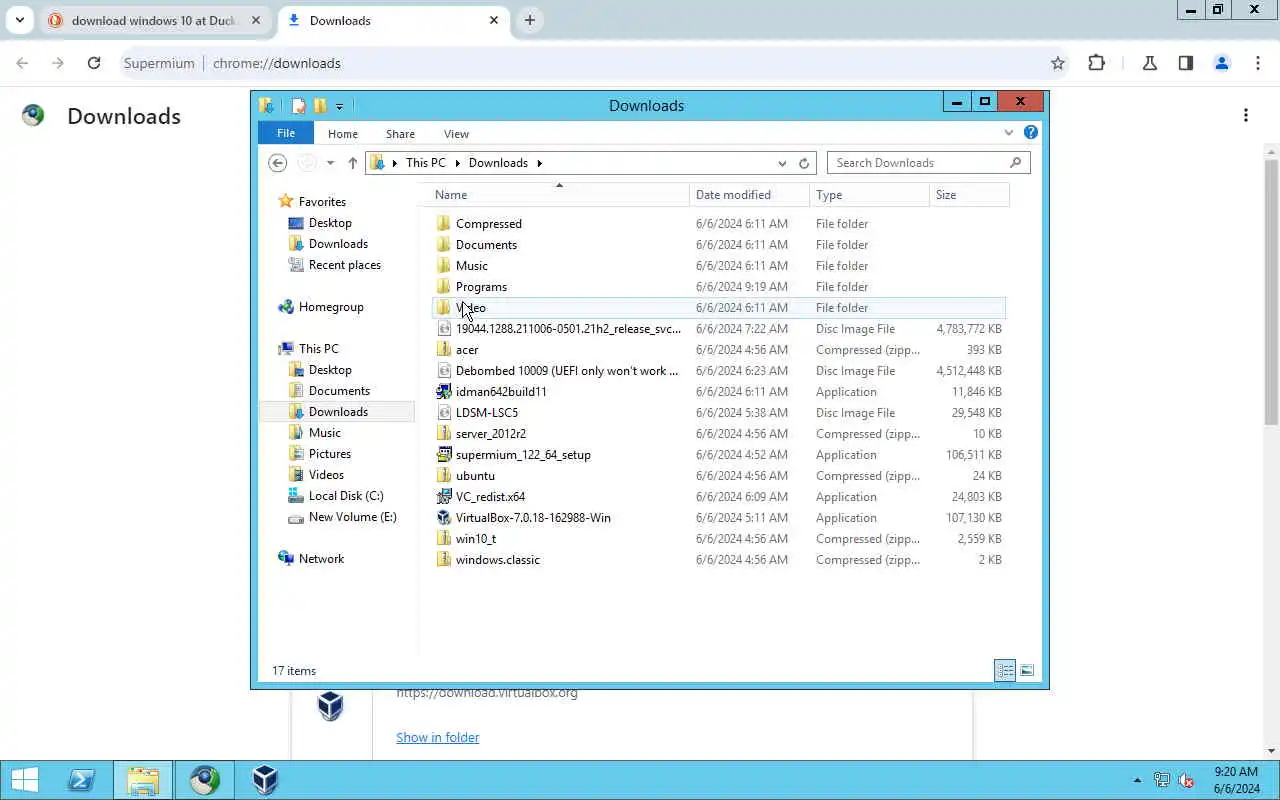Click the New folder icon in quick access toolbar
The width and height of the screenshot is (1280, 800).
pos(320,106)
